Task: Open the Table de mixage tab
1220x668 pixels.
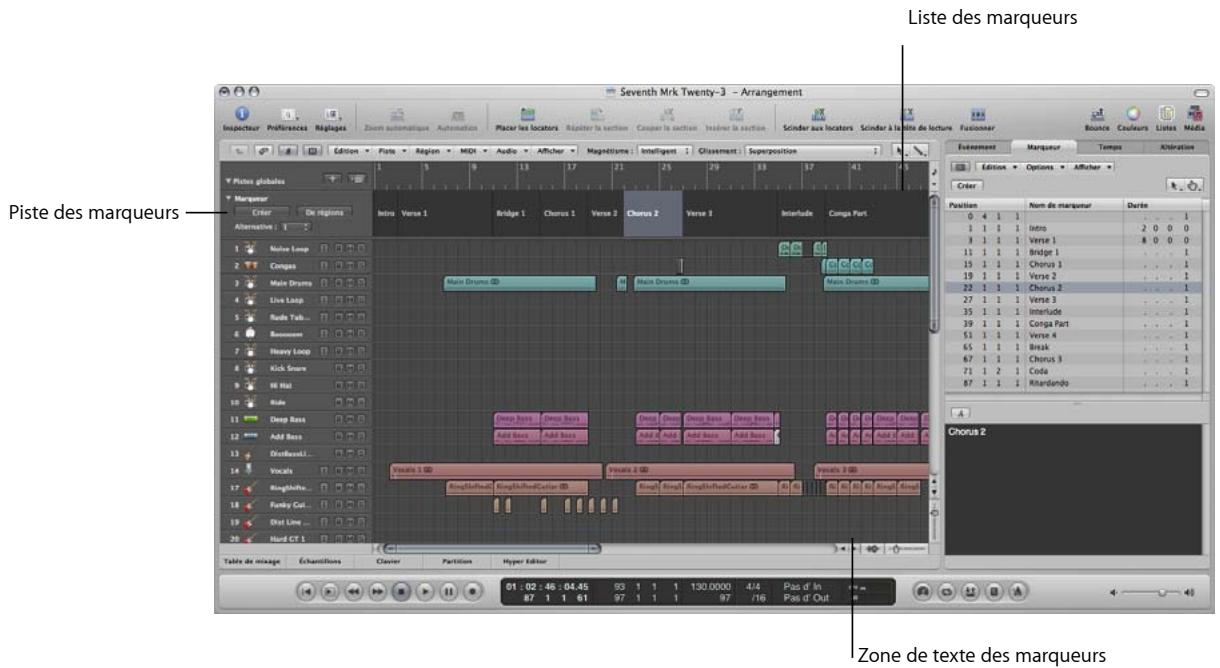Action: click(x=254, y=561)
